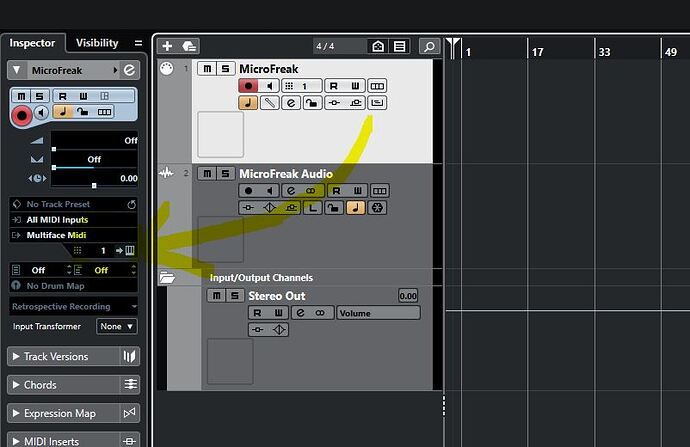
Task: Click the Inspector lanes icon
Action: pyautogui.click(x=105, y=112)
